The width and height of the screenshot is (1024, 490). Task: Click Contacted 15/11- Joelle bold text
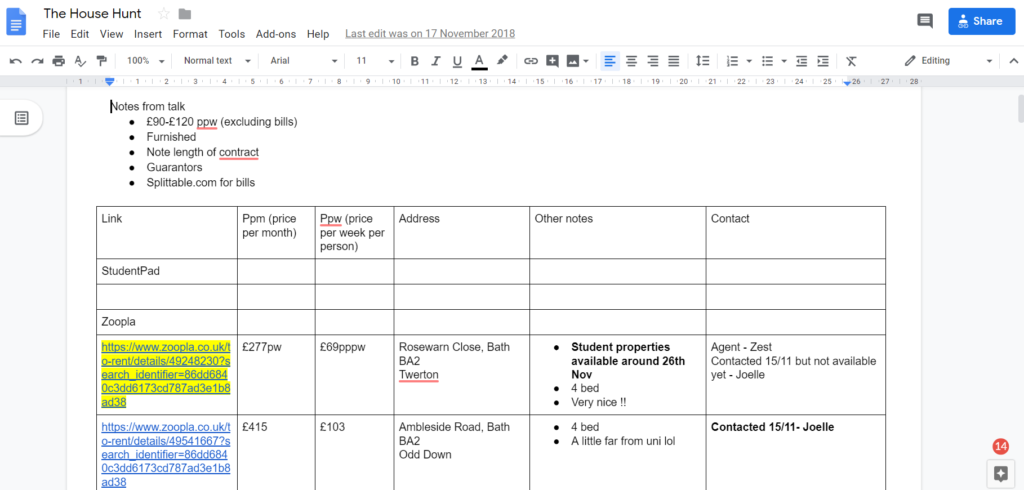[773, 427]
